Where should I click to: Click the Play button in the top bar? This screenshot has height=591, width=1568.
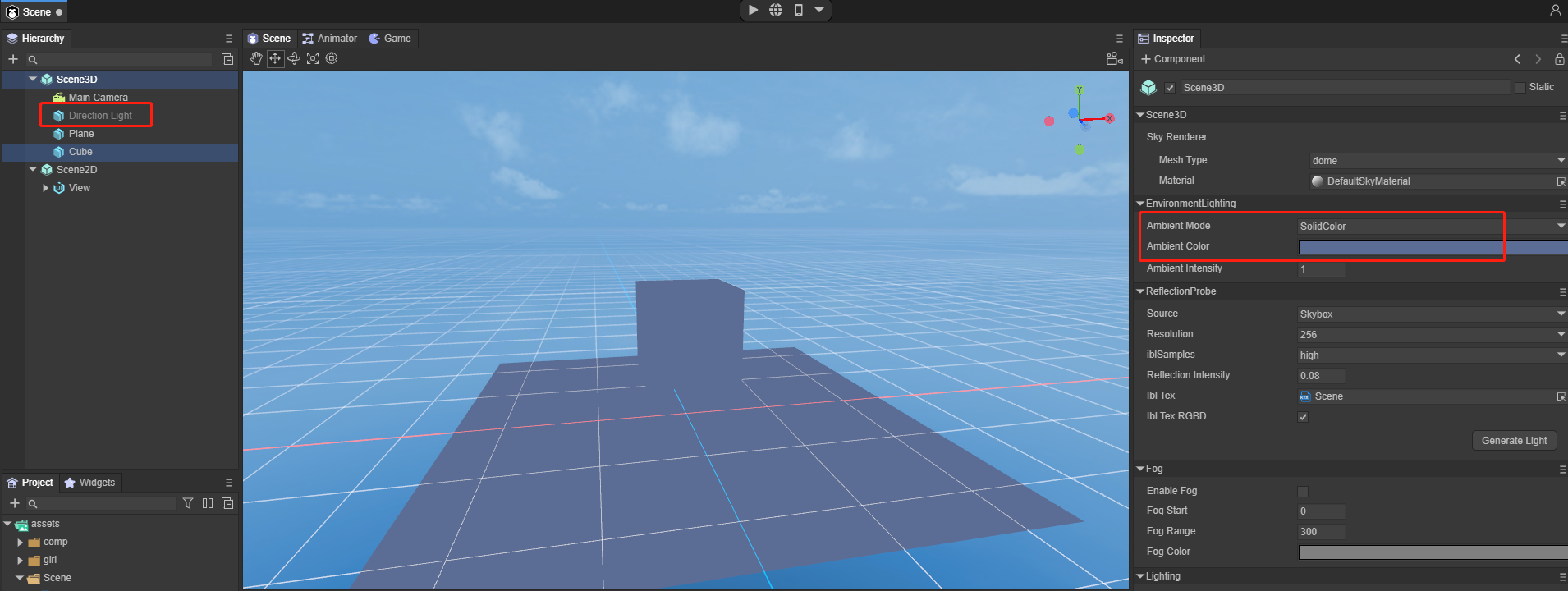(753, 10)
